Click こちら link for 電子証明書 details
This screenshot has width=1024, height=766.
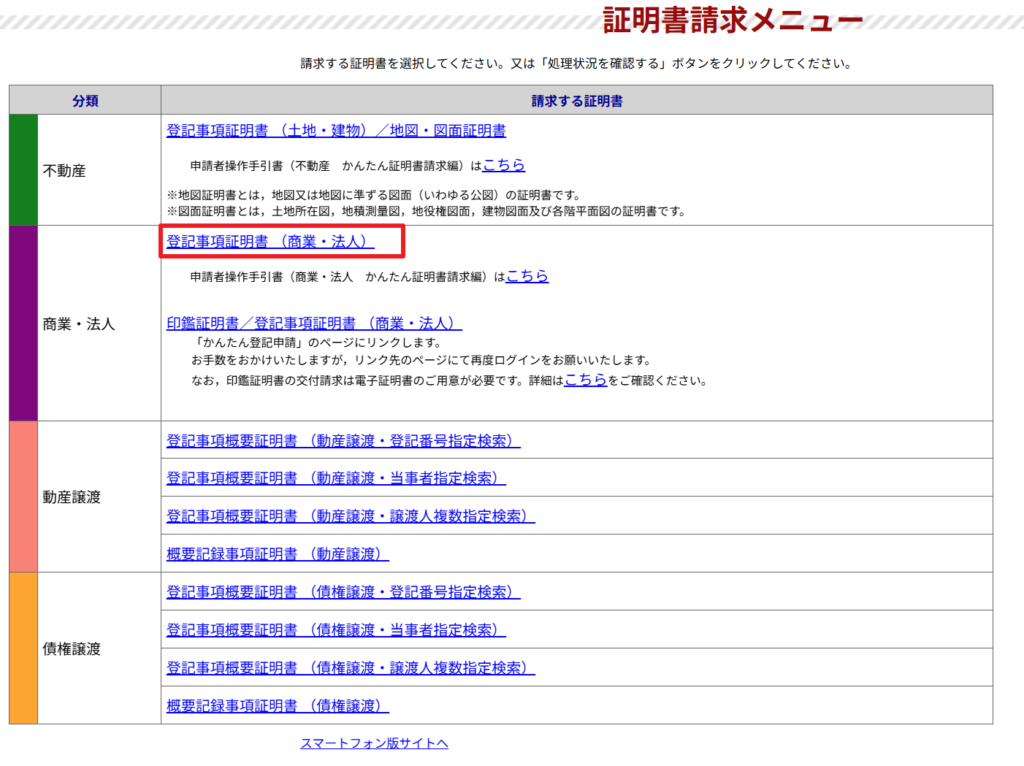[x=585, y=380]
